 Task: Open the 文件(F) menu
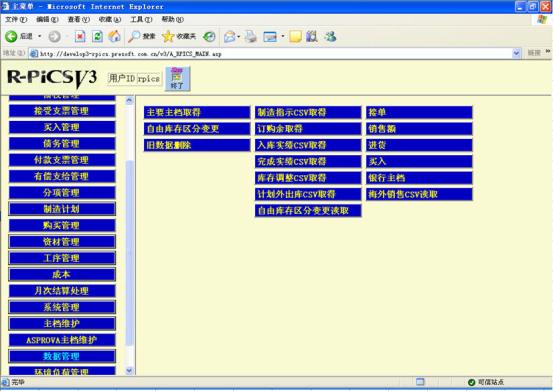pos(16,19)
